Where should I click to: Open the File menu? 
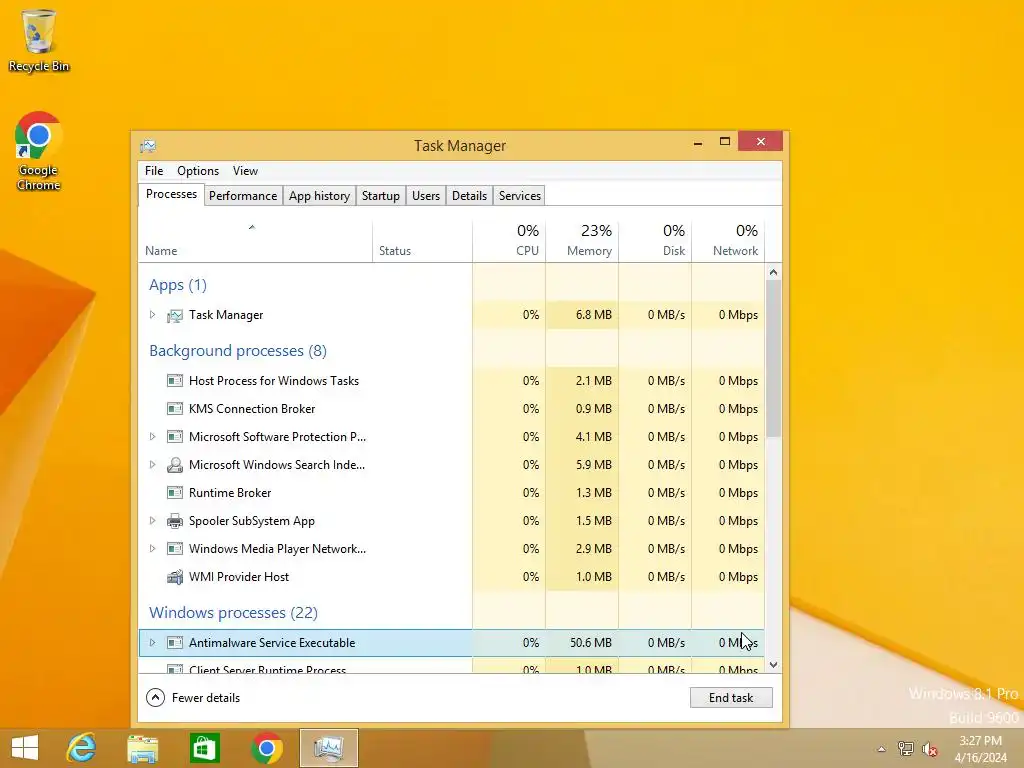(154, 171)
